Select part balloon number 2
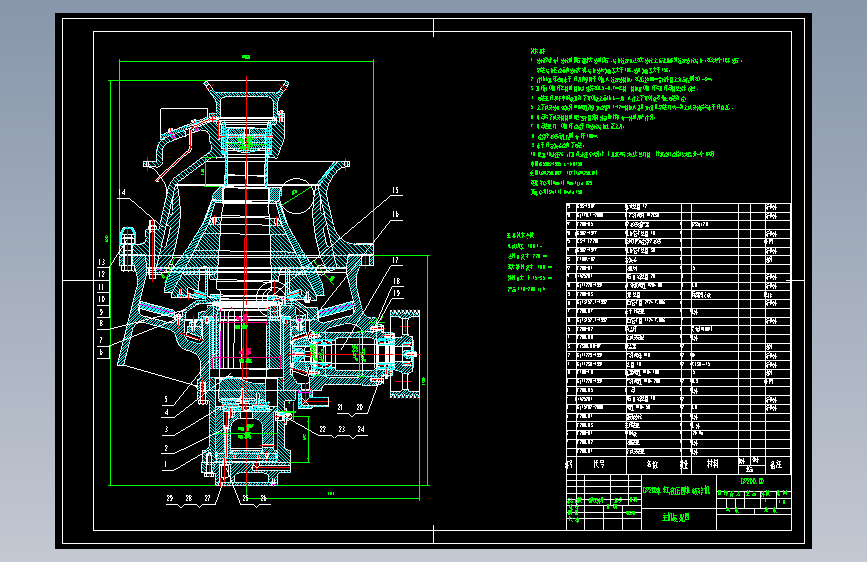 166,448
